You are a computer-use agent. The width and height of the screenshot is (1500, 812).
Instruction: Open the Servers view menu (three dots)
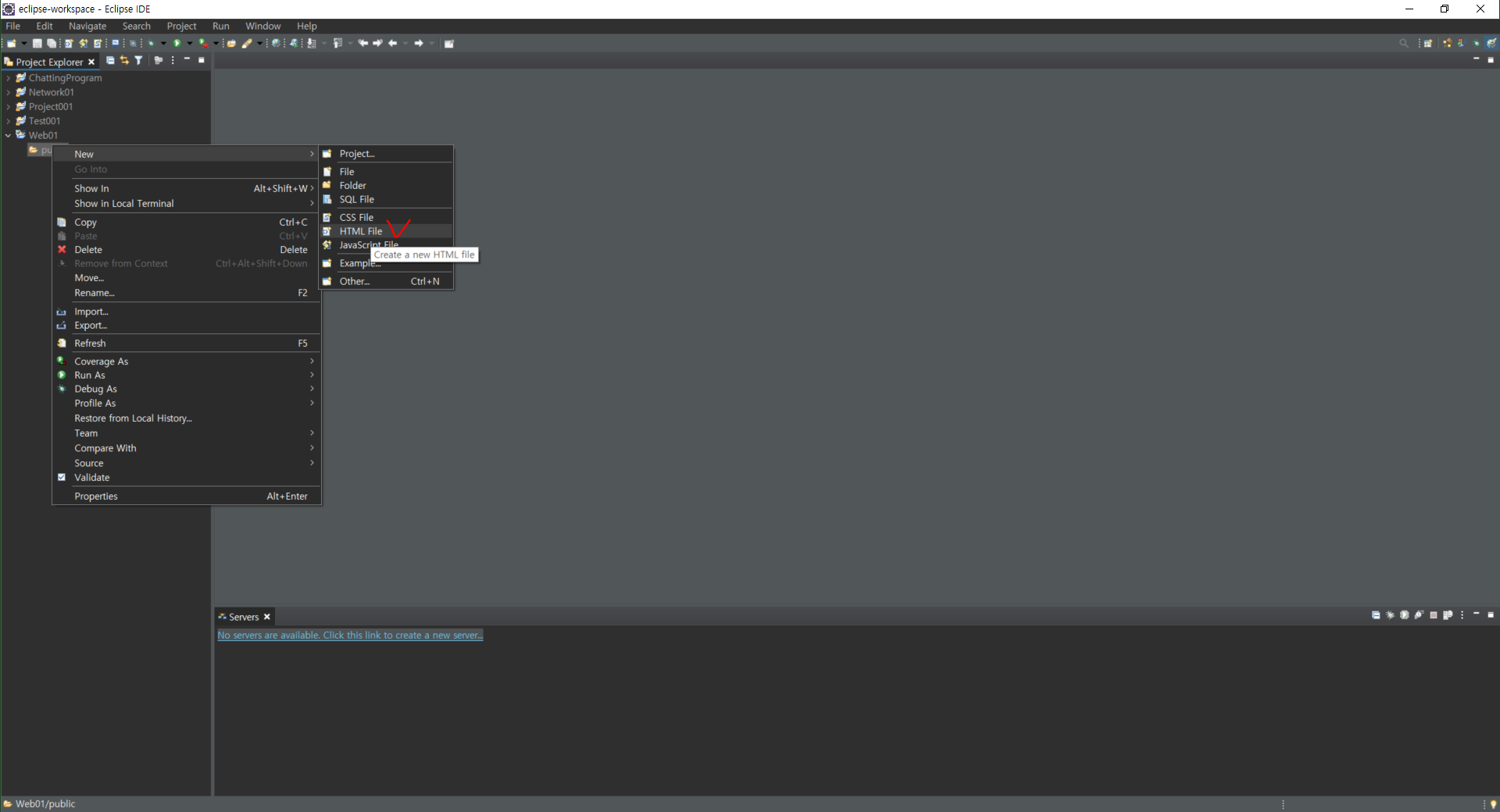pos(1462,615)
